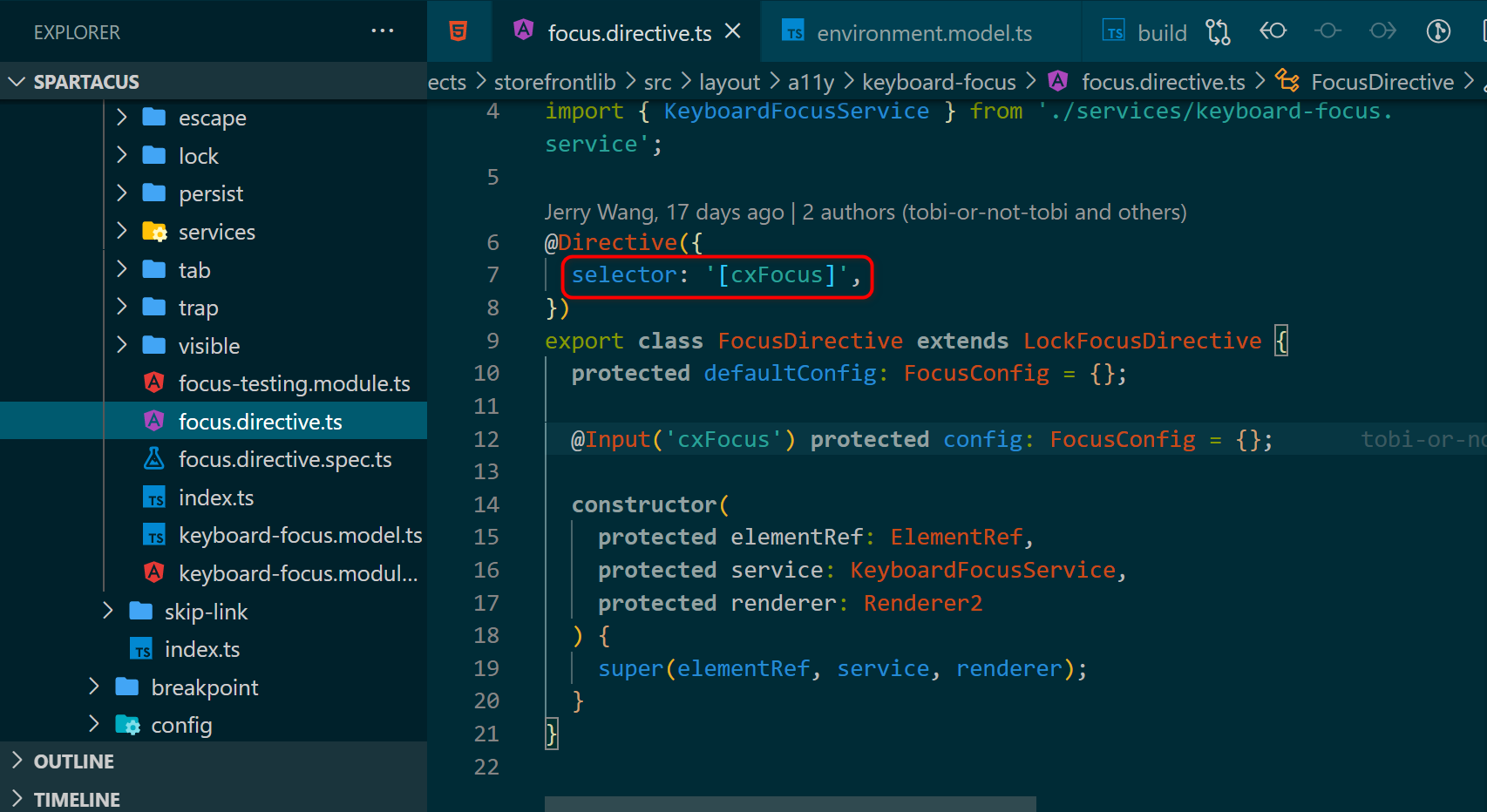Click focus.directive.ts breadcrumb segment
The image size is (1487, 812).
coord(1163,82)
